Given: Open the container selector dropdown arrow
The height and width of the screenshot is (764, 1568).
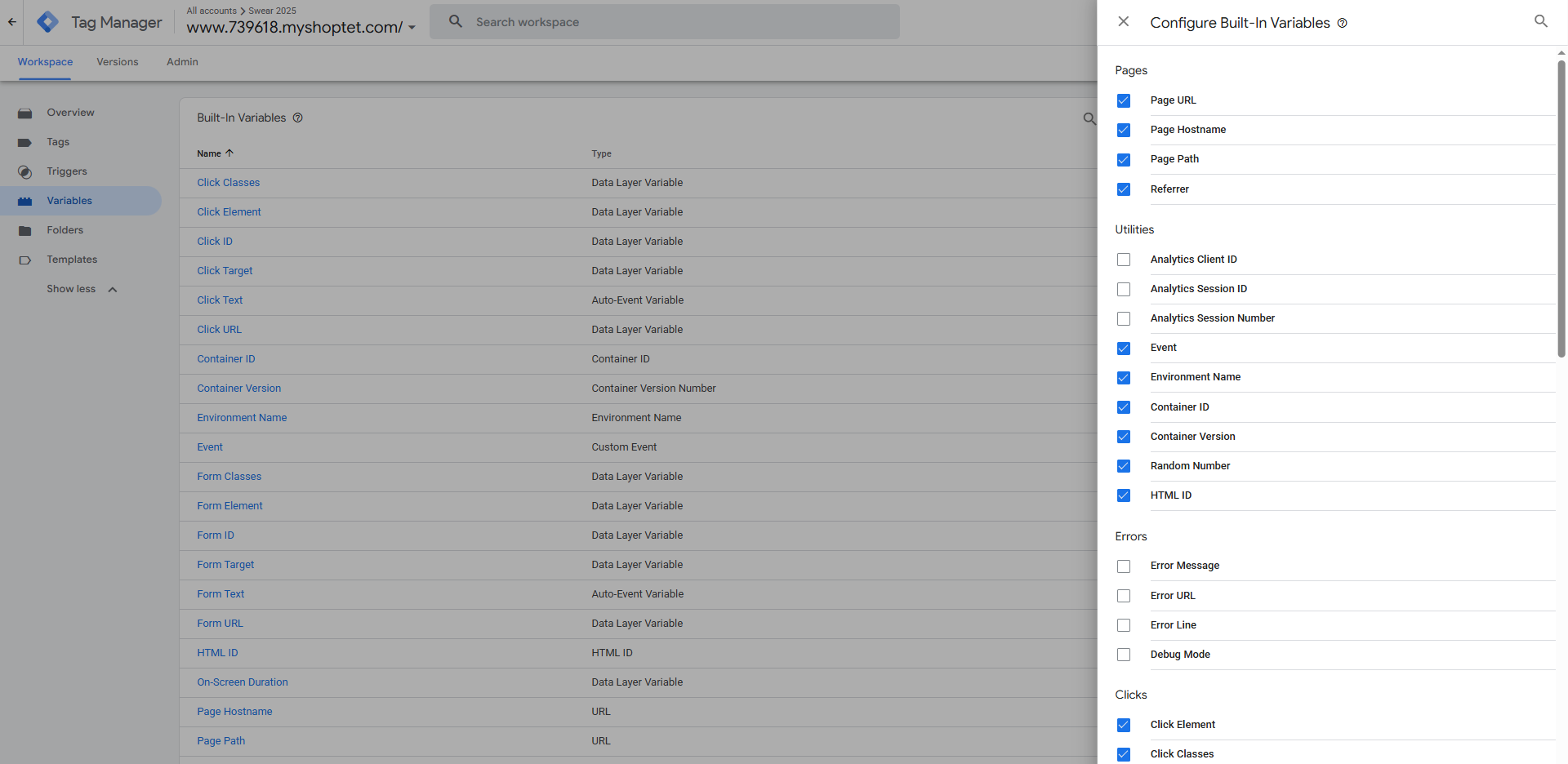Looking at the screenshot, I should [x=412, y=28].
